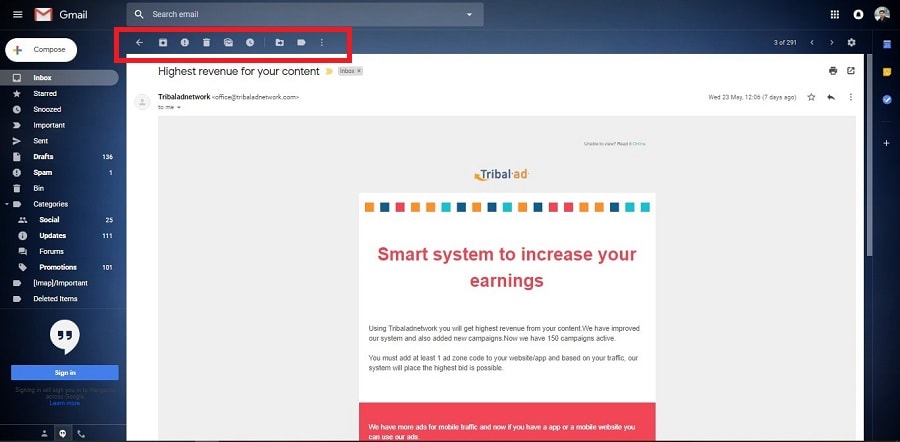The height and width of the screenshot is (442, 900).
Task: Report this email as spam
Action: [x=184, y=42]
